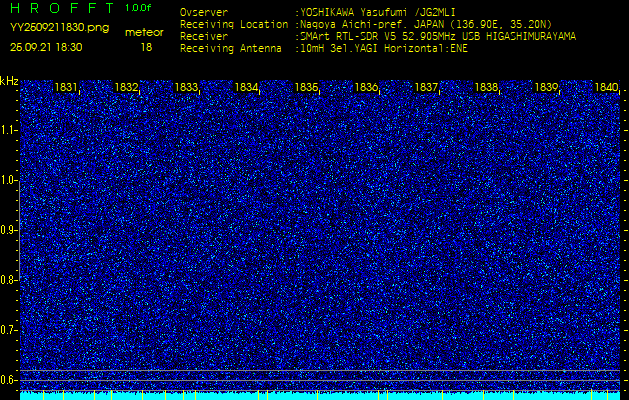Click the 1835 time marker
The height and width of the screenshot is (400, 629).
[306, 88]
